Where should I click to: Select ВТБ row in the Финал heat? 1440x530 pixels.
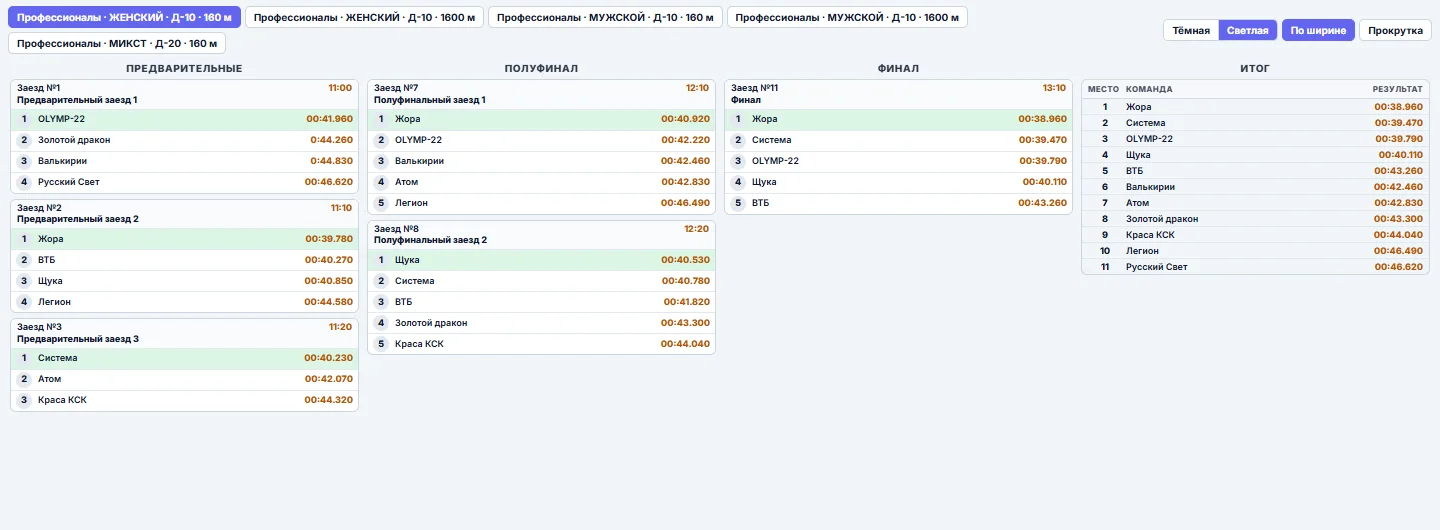[x=898, y=203]
